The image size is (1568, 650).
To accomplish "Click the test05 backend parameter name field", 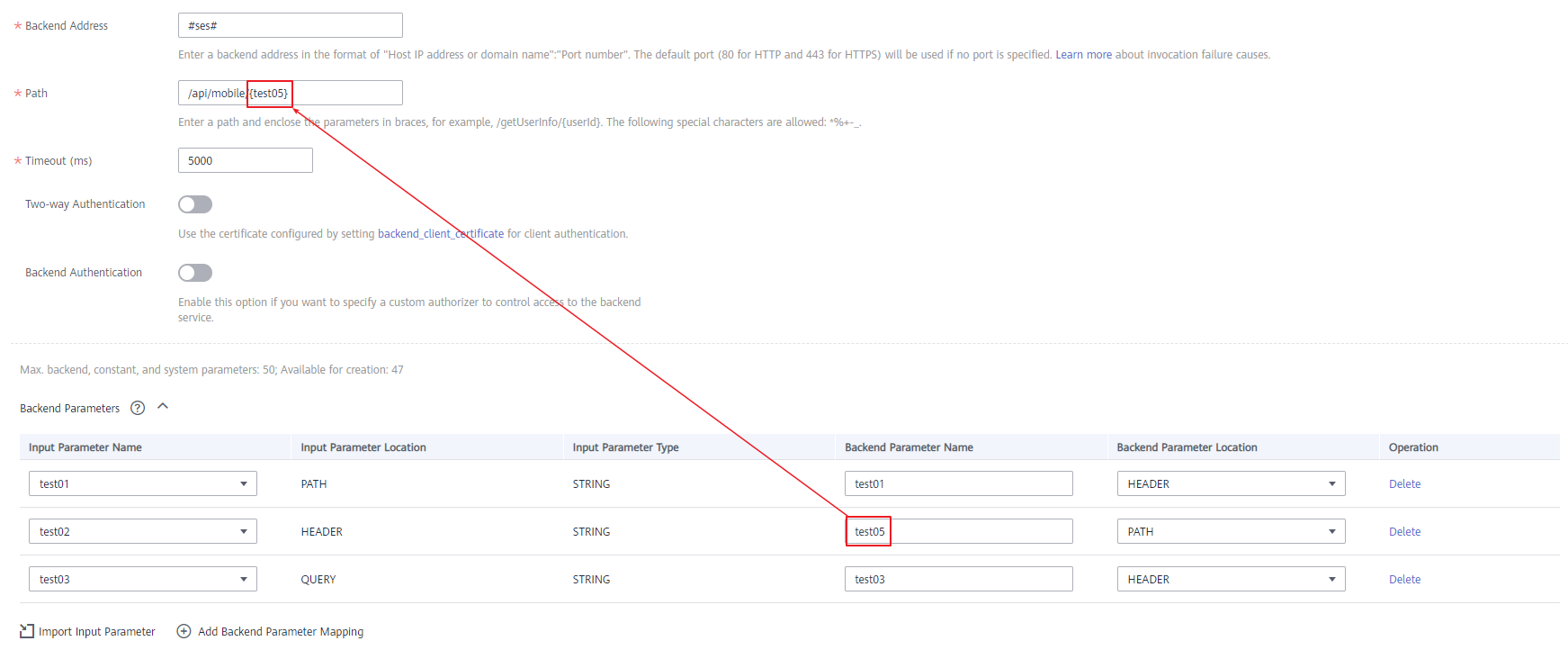I will click(x=958, y=531).
